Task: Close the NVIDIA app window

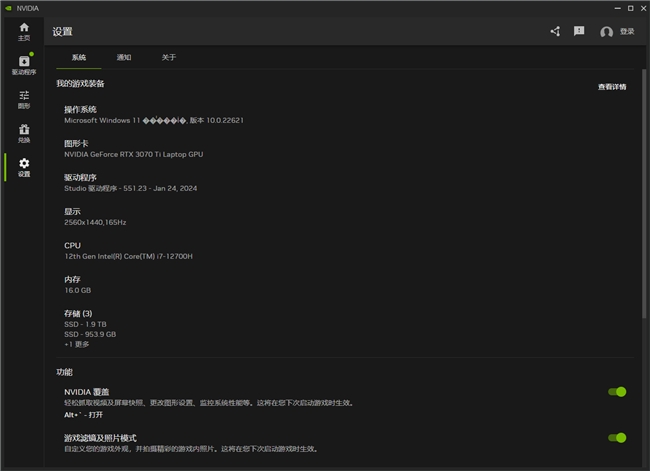Action: (643, 8)
